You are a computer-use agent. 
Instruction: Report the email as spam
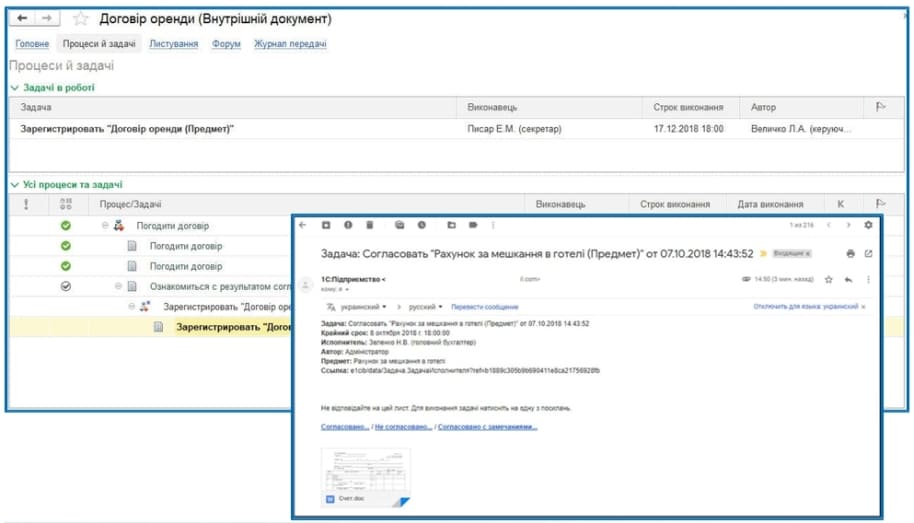348,225
